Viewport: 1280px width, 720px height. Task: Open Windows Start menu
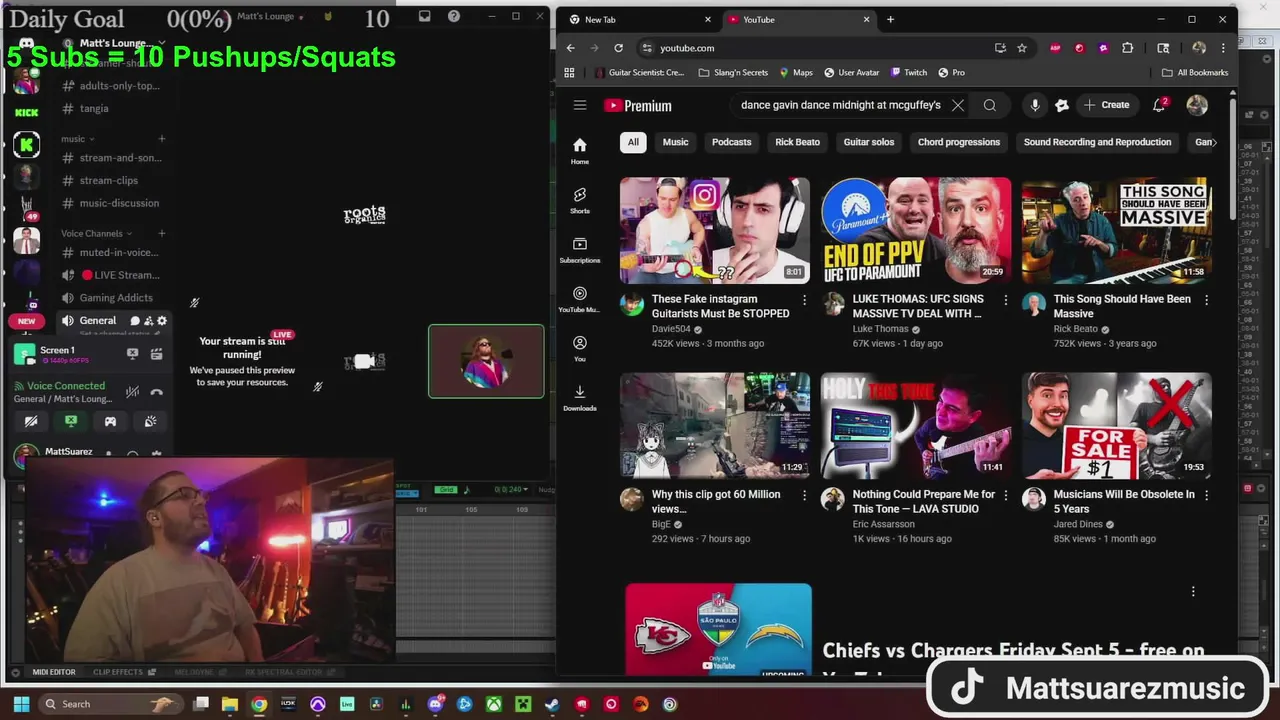[x=21, y=704]
